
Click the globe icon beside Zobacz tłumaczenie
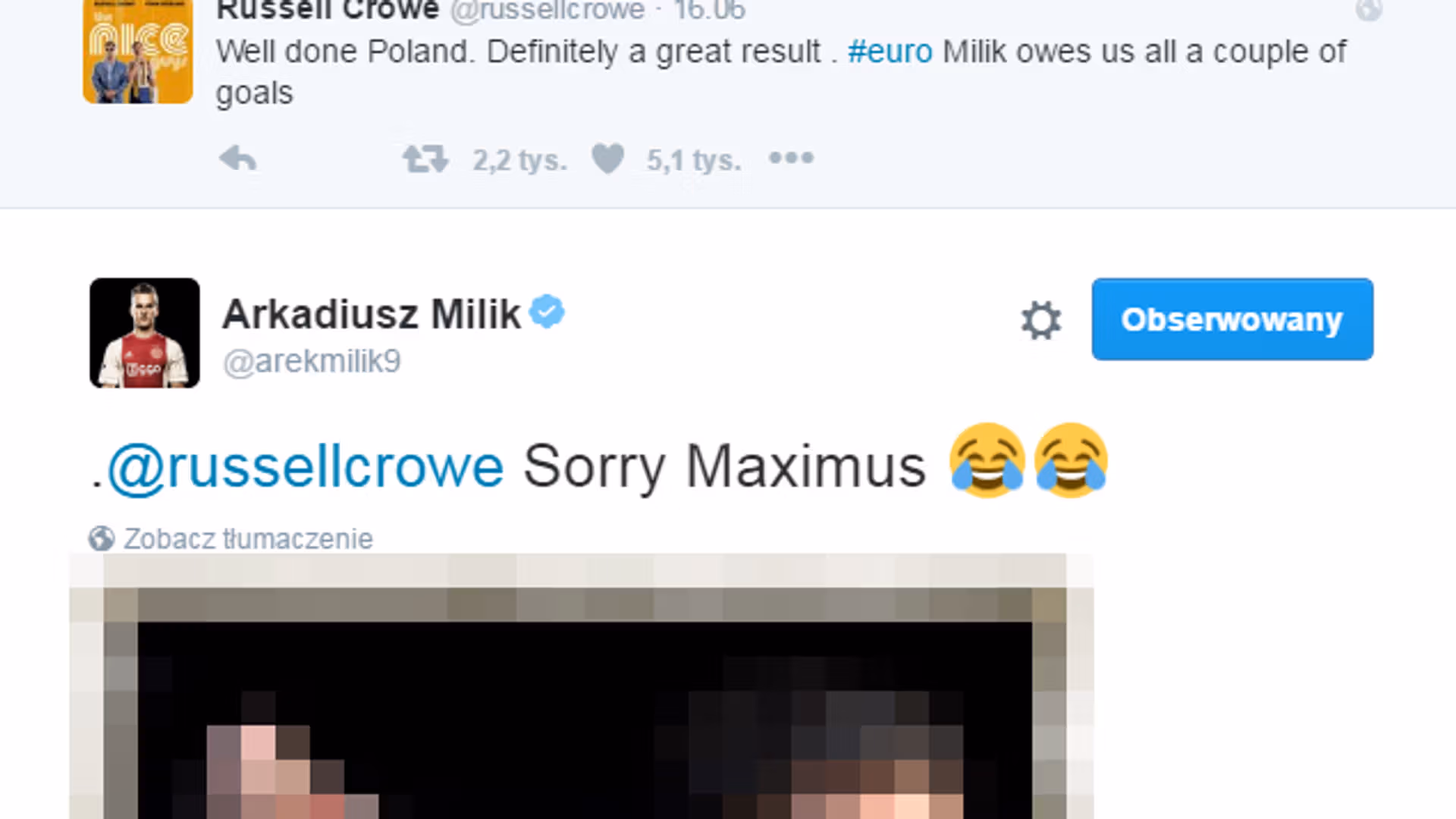[x=102, y=538]
